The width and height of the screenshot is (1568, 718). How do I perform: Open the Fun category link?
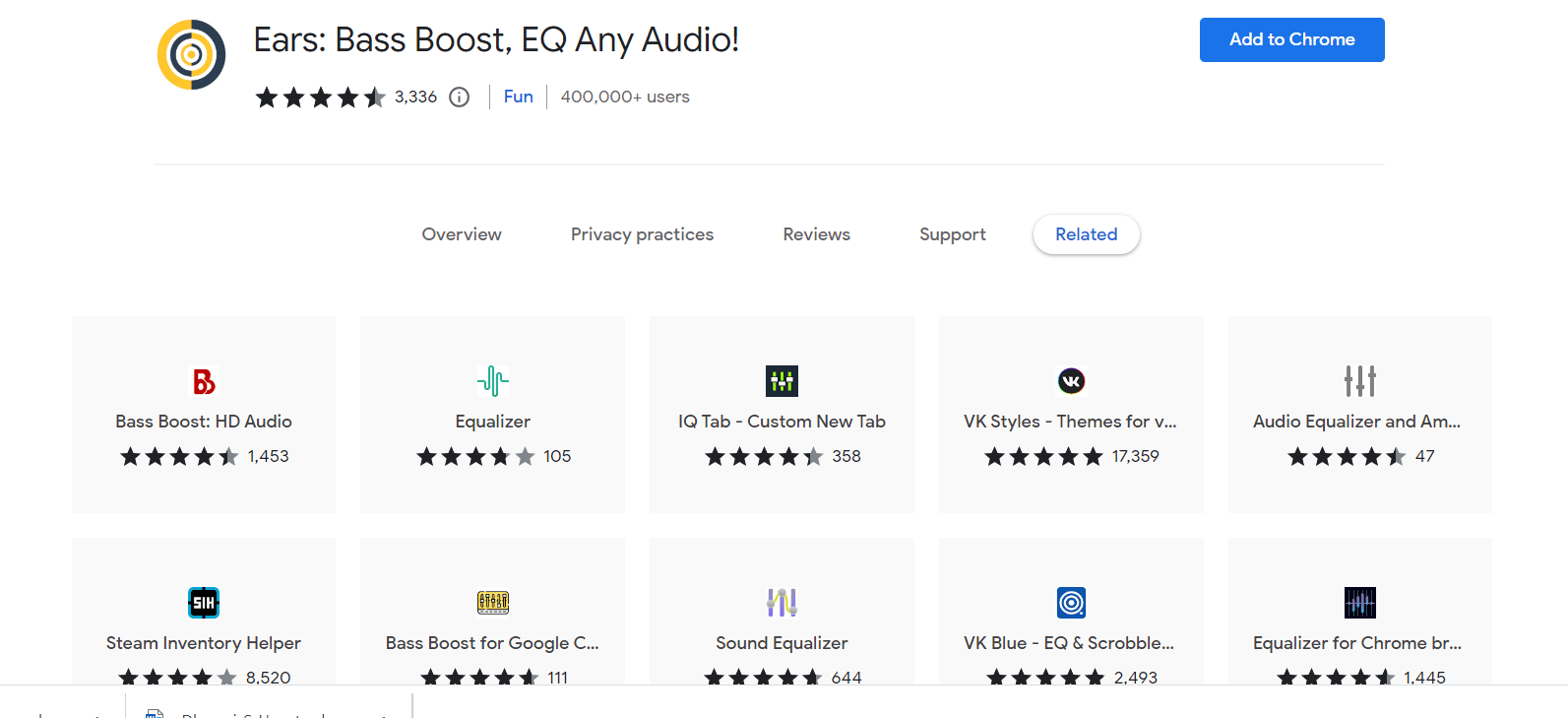pyautogui.click(x=518, y=97)
